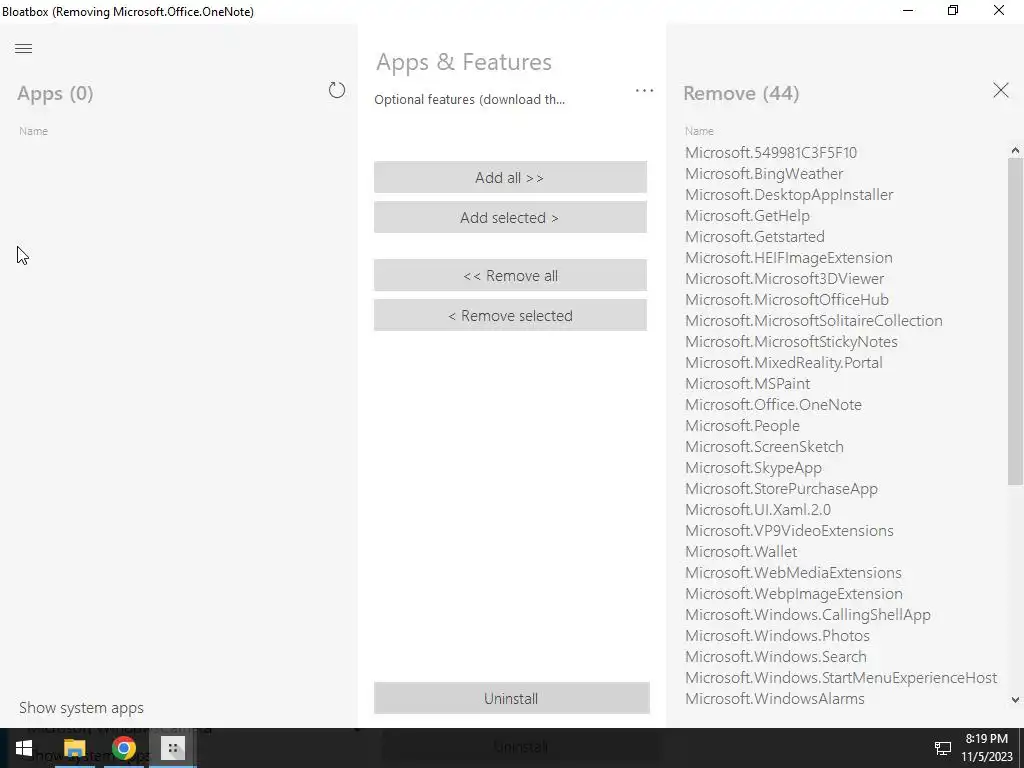This screenshot has width=1024, height=768.
Task: Select Microsoft.WebMediaExtensions entry
Action: (793, 573)
